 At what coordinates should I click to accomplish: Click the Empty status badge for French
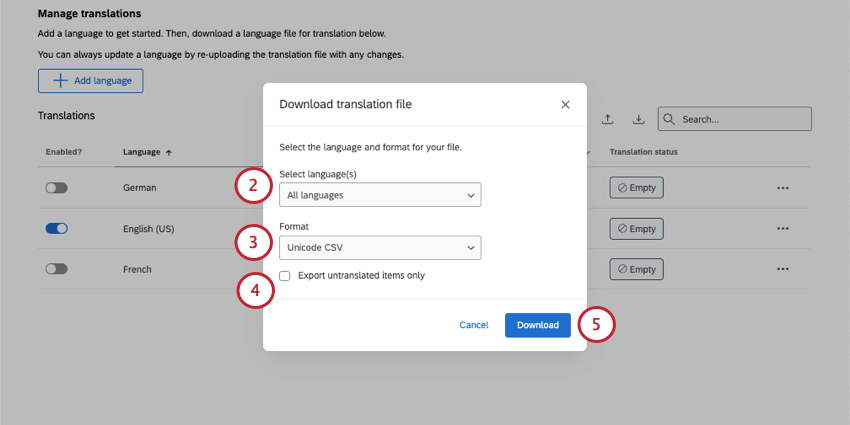(636, 269)
